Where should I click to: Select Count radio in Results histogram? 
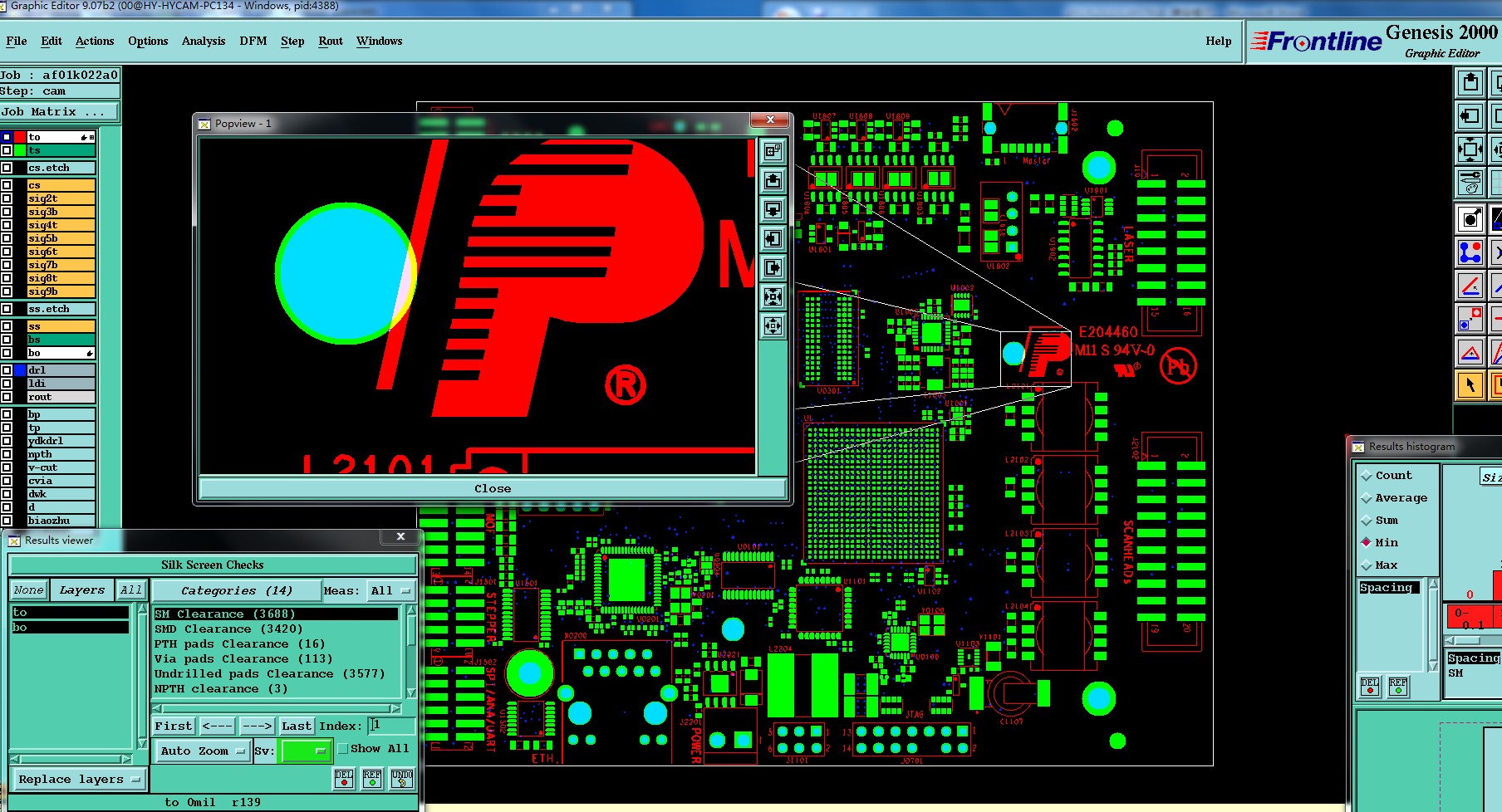pos(1367,476)
